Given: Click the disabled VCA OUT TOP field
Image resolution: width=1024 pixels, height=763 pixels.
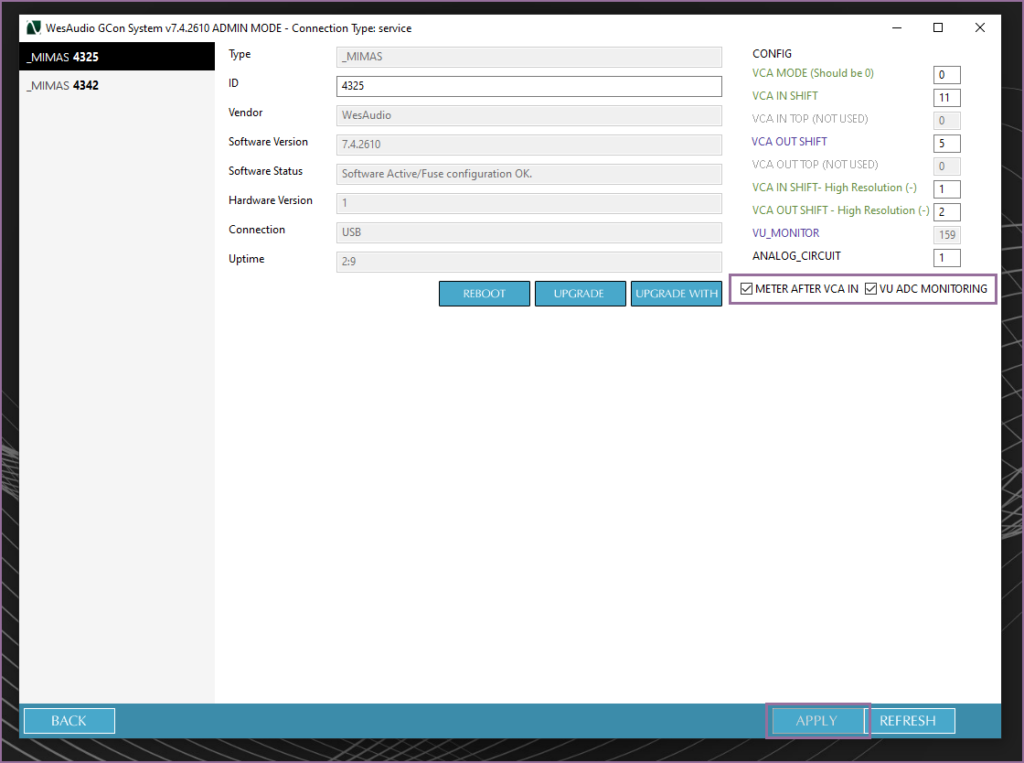Looking at the screenshot, I should tap(947, 167).
